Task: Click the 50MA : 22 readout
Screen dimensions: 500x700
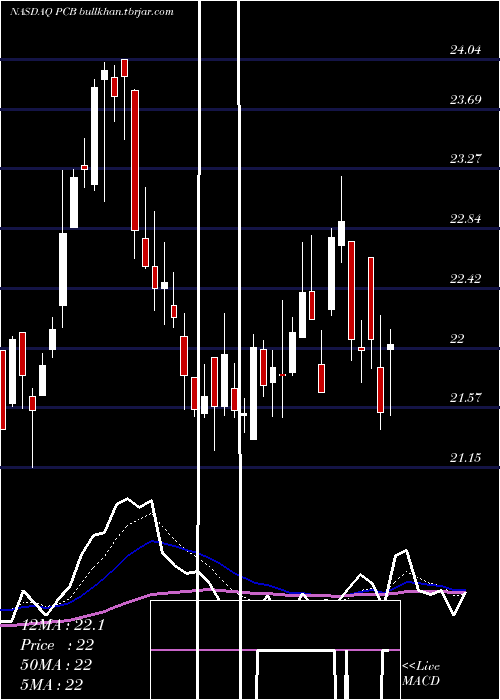Action: pyautogui.click(x=56, y=665)
